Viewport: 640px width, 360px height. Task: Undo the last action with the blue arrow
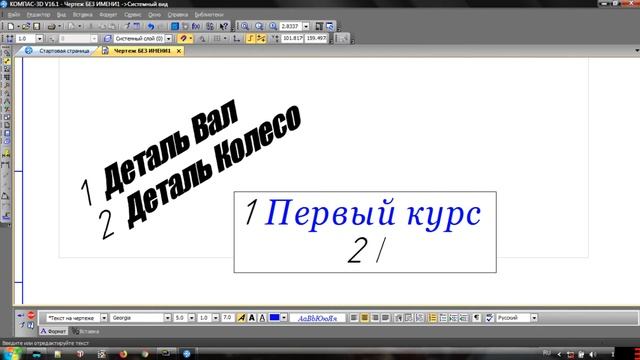tap(151, 27)
